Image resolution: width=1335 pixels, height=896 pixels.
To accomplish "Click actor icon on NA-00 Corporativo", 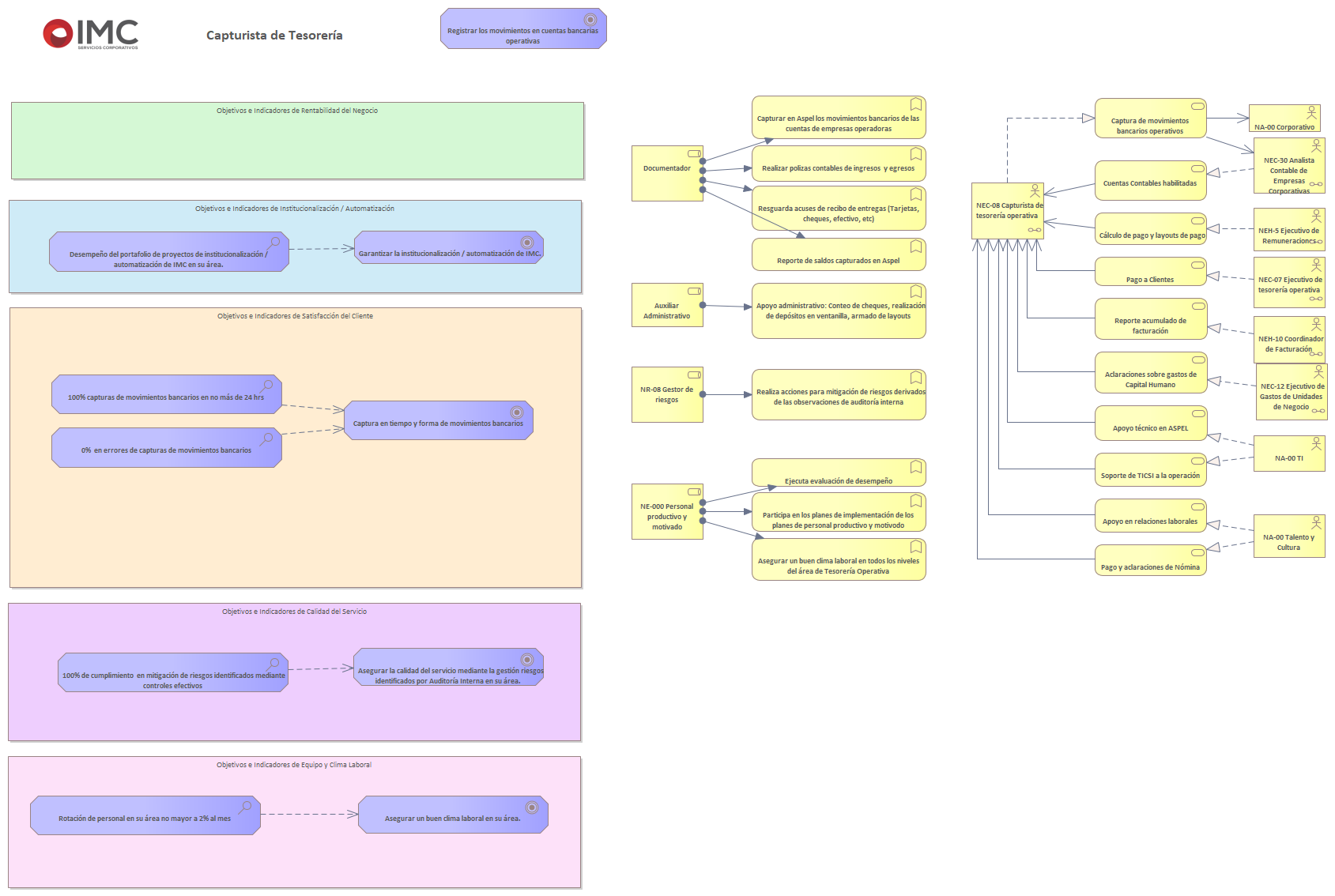I will click(1311, 113).
